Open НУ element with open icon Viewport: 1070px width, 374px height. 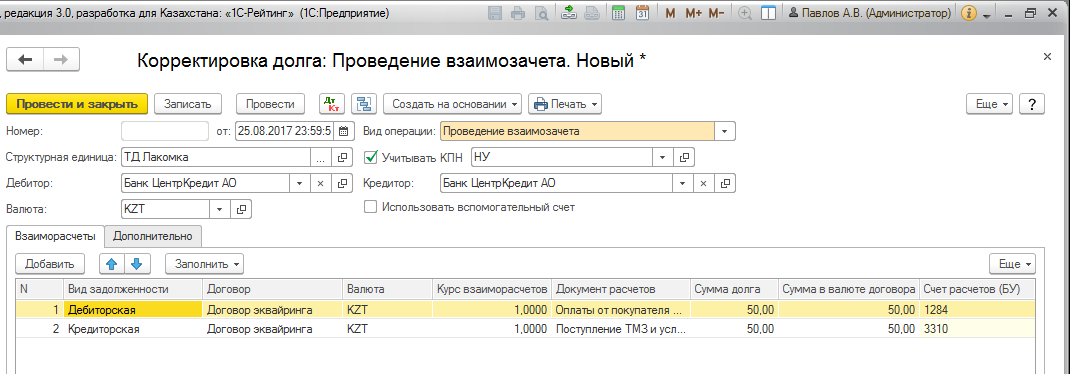point(683,158)
